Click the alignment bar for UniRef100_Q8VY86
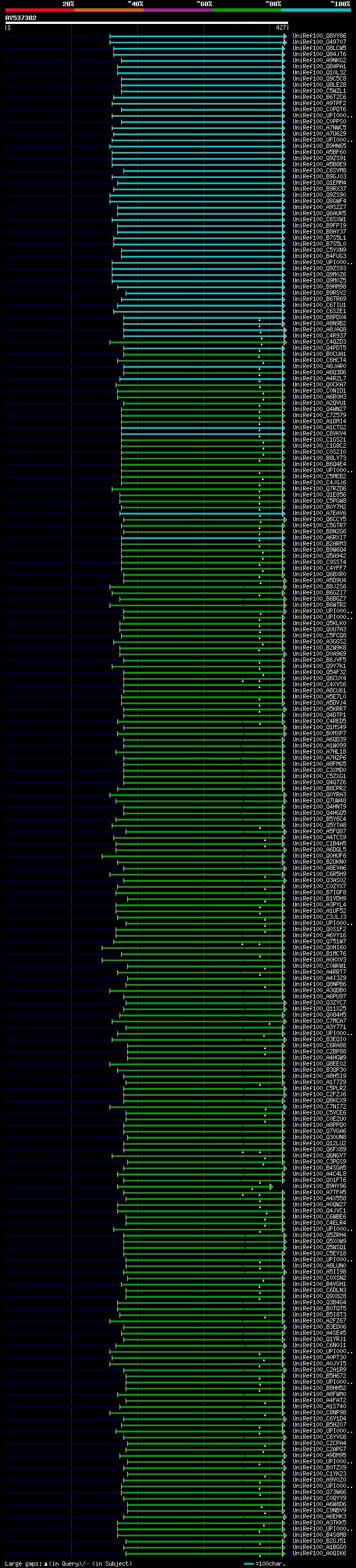This screenshot has width=356, height=1568. (197, 36)
